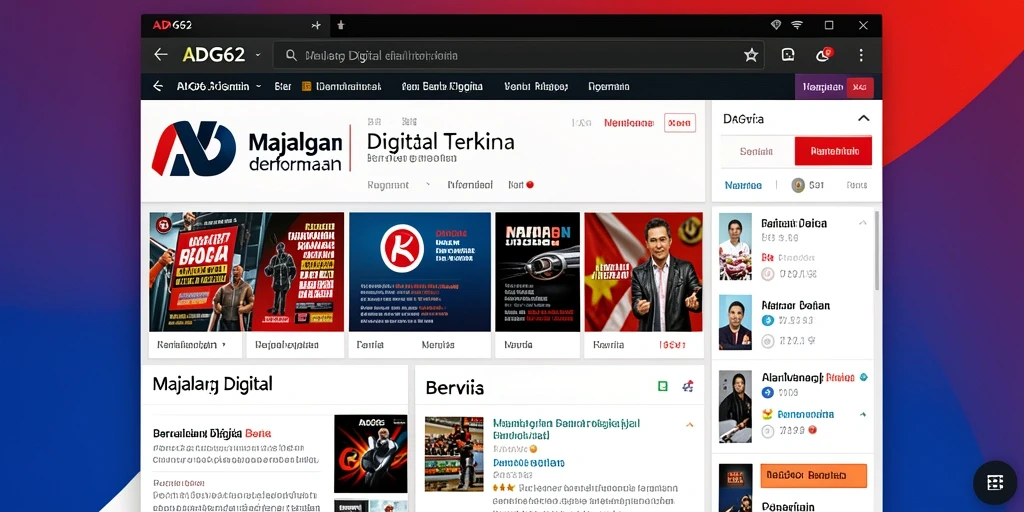Click the back arrow beside ADG62
Screen dimensions: 1024x512
(161, 55)
